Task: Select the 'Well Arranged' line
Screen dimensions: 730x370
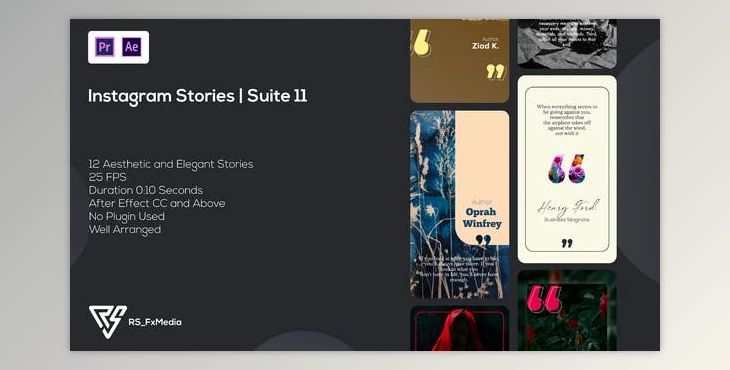Action: coord(125,229)
